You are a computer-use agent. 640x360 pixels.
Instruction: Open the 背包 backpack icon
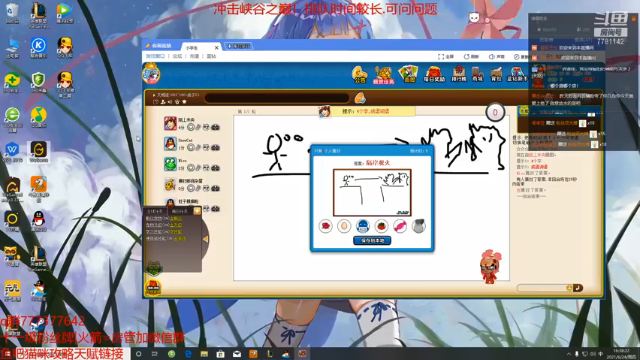coord(496,74)
